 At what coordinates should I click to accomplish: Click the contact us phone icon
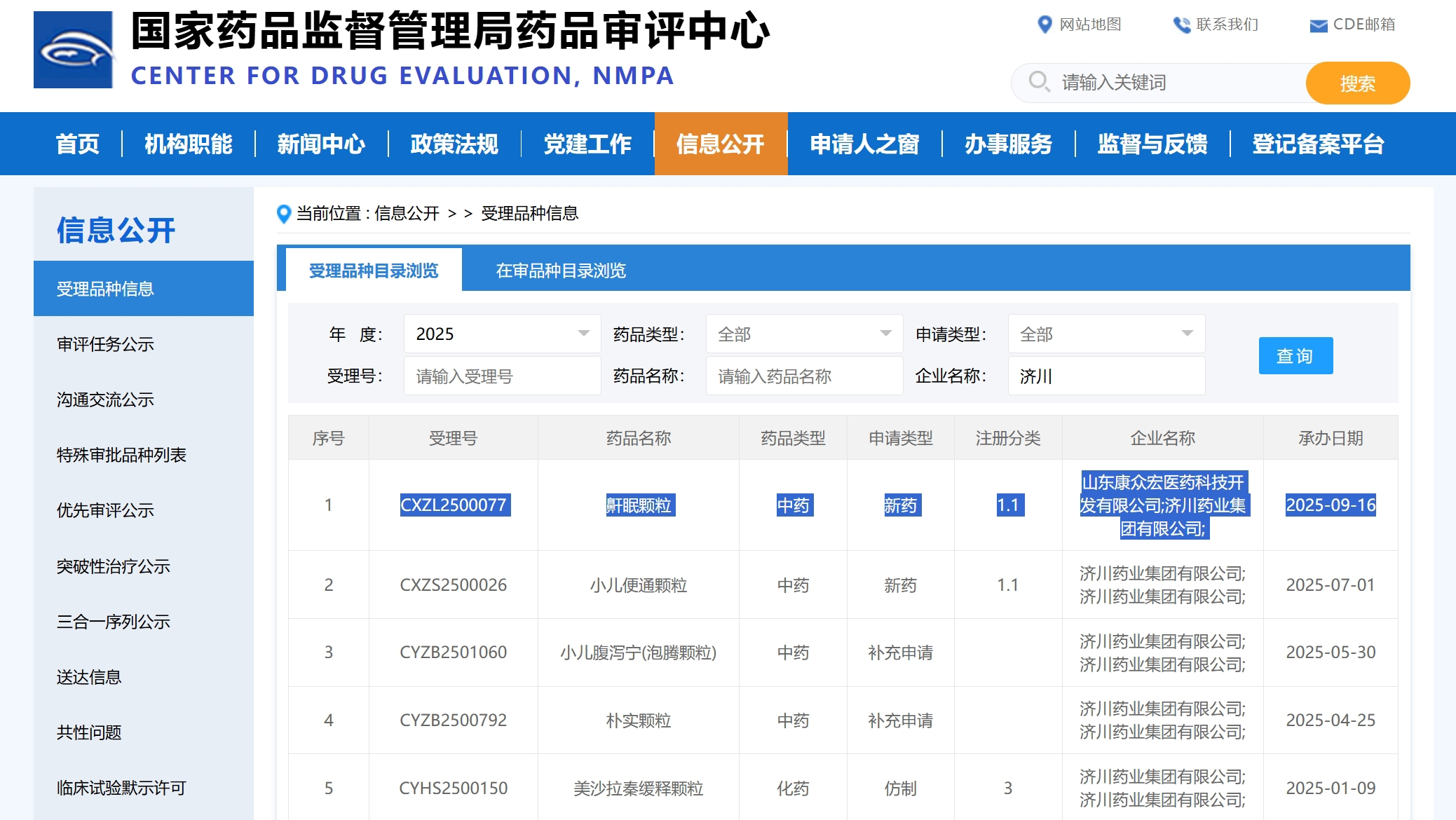tap(1182, 25)
